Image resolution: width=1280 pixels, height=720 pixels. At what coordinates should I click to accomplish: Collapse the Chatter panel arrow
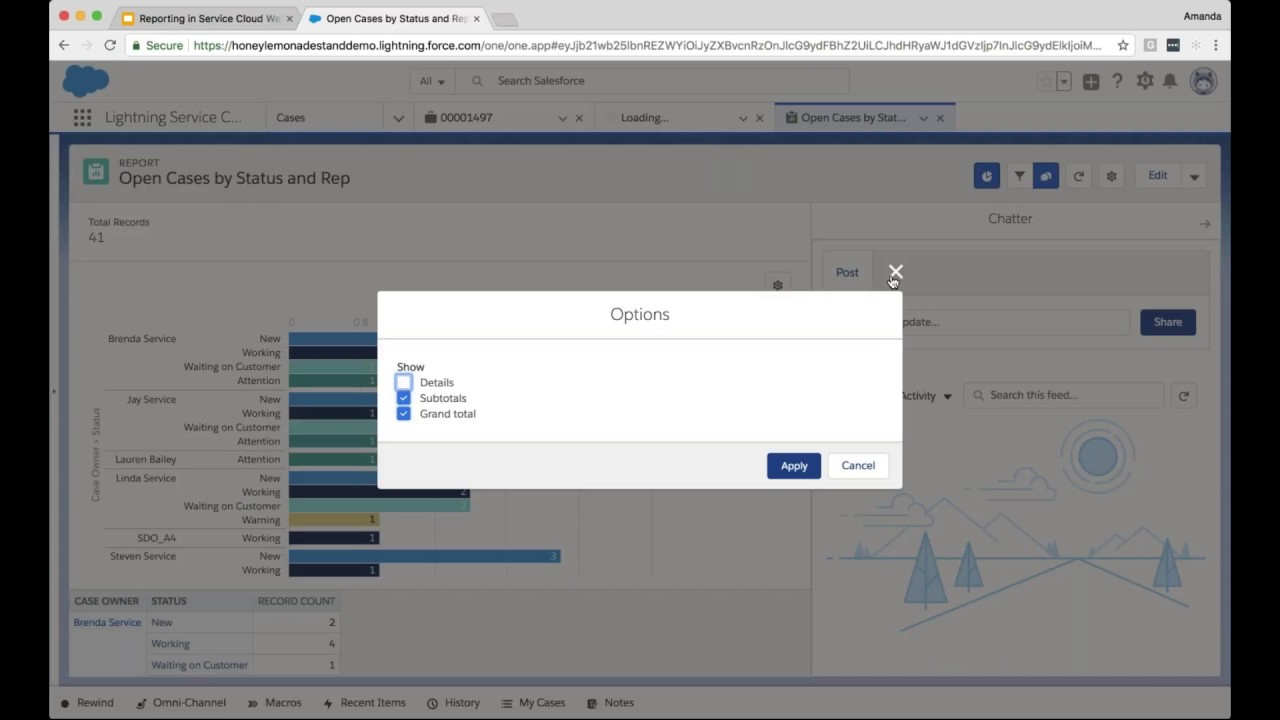click(1204, 224)
